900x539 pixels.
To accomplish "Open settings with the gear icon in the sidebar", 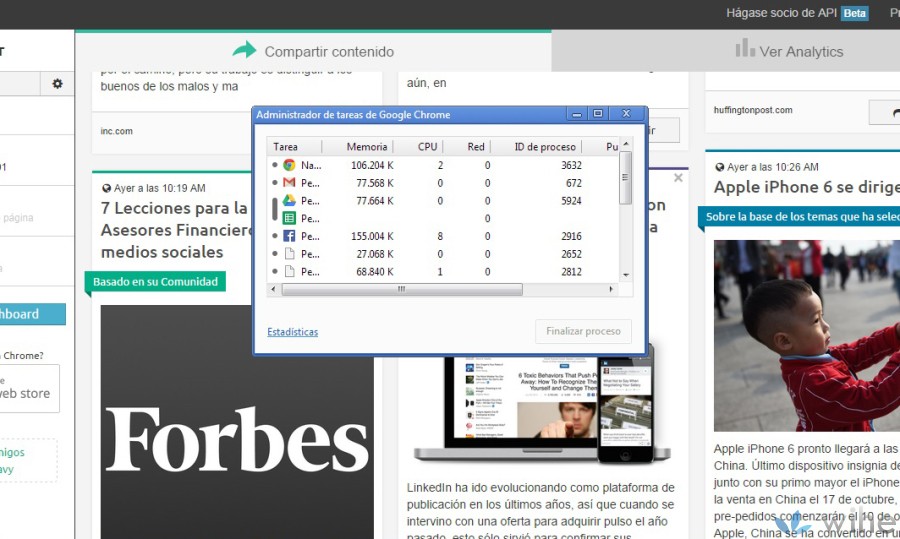I will pos(57,84).
